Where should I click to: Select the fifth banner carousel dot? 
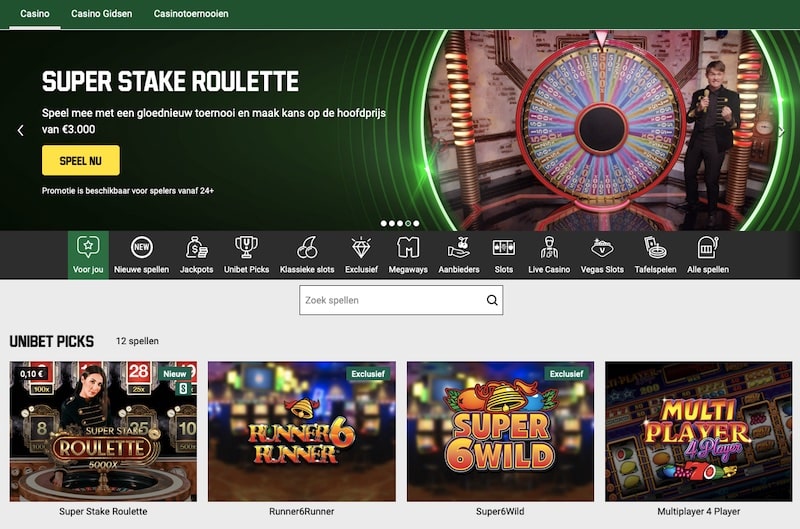(416, 223)
